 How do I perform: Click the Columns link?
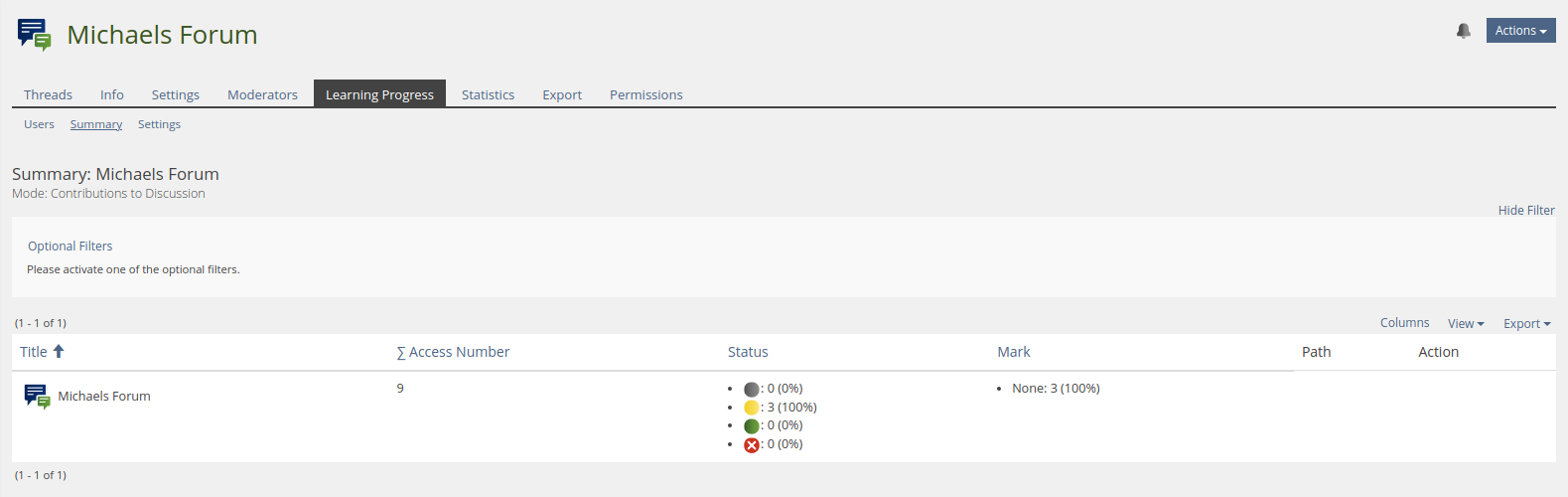[x=1404, y=323]
